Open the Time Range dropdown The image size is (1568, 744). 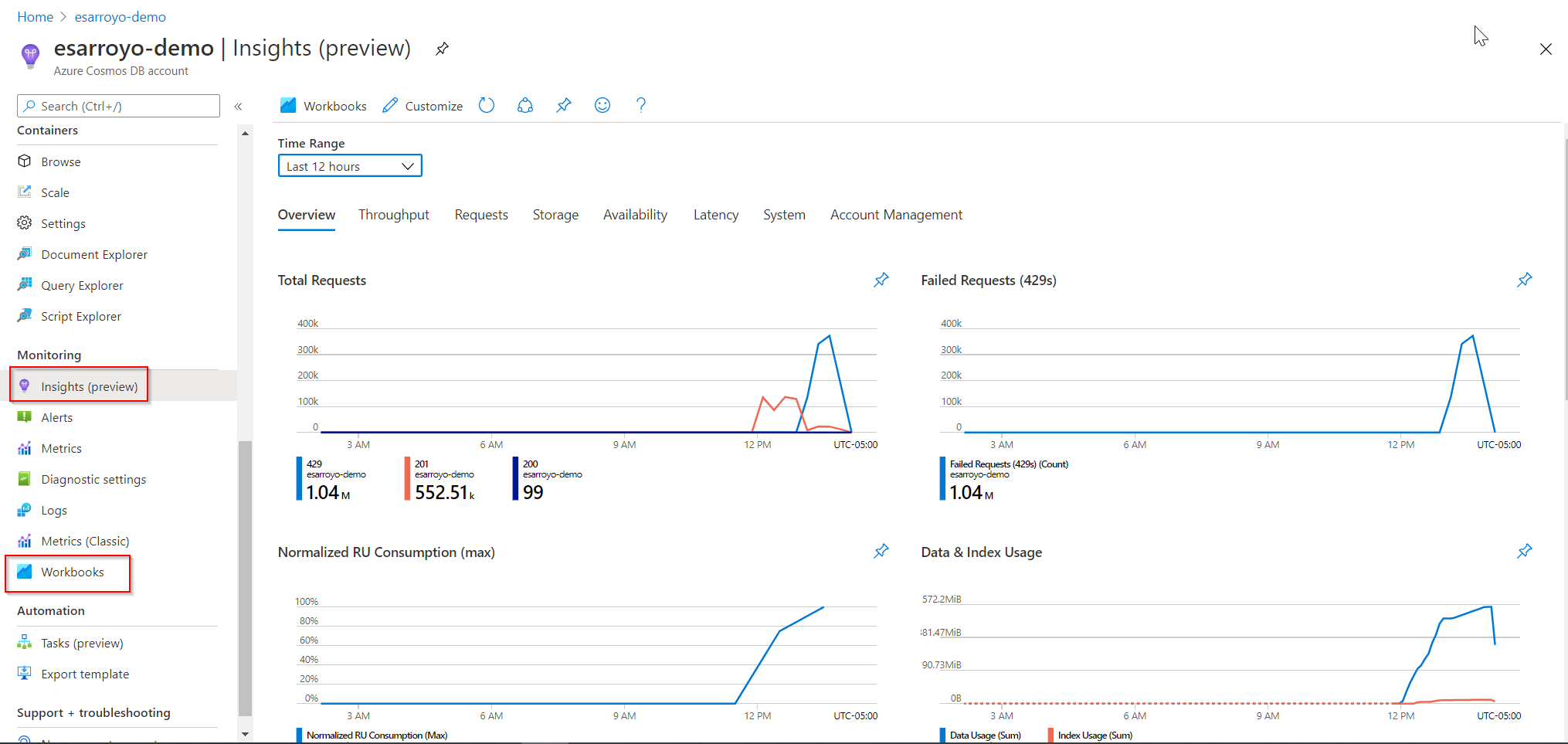[349, 165]
